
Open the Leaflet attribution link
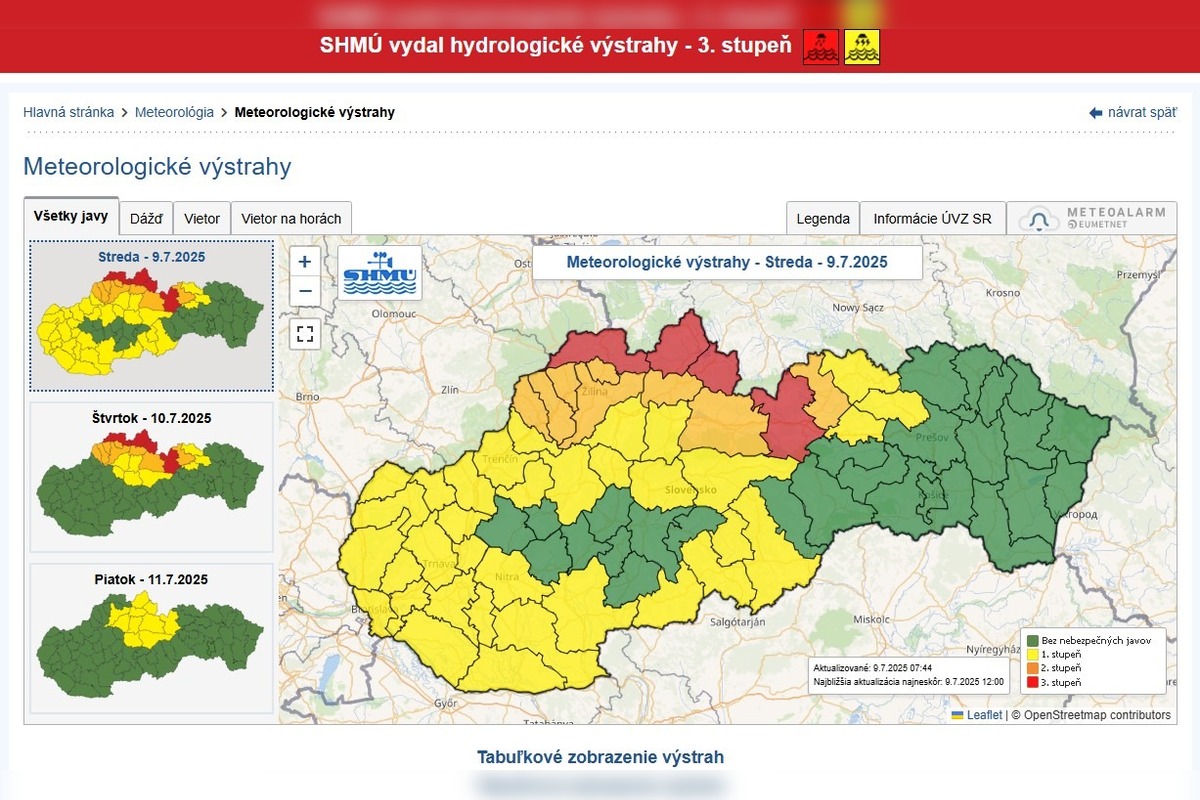(984, 715)
